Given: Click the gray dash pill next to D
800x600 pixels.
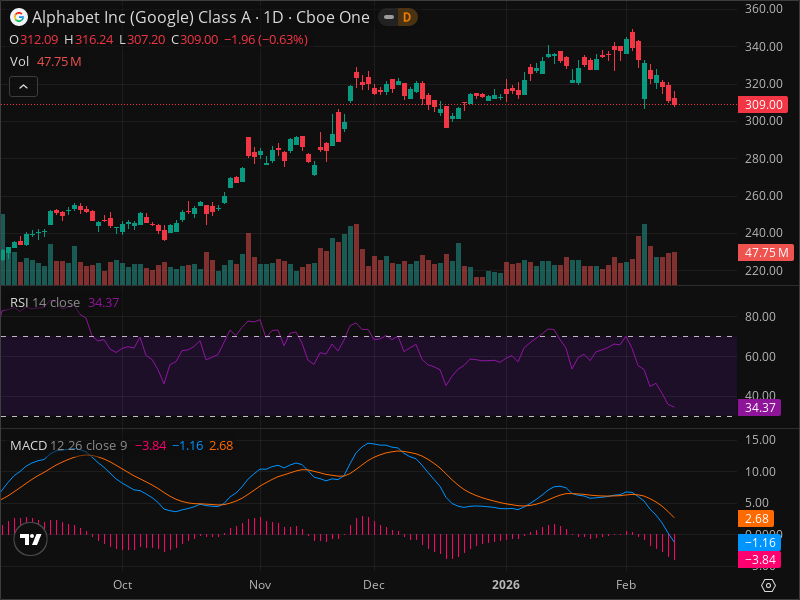Looking at the screenshot, I should pyautogui.click(x=389, y=17).
